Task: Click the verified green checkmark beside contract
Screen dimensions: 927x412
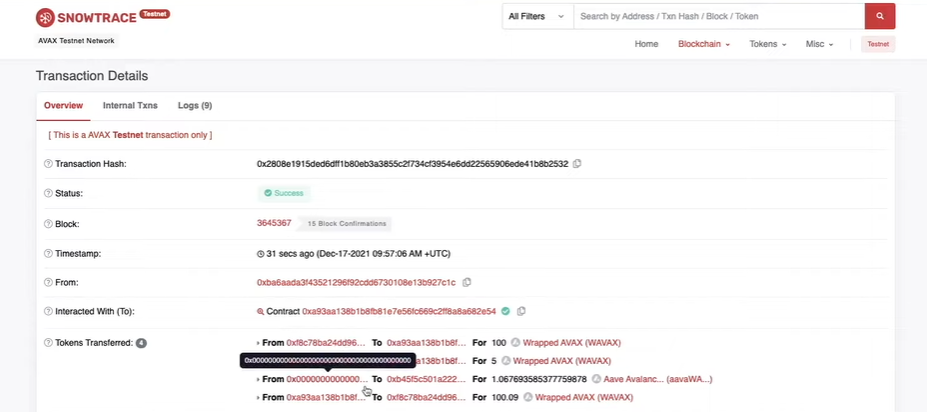Action: tap(505, 311)
